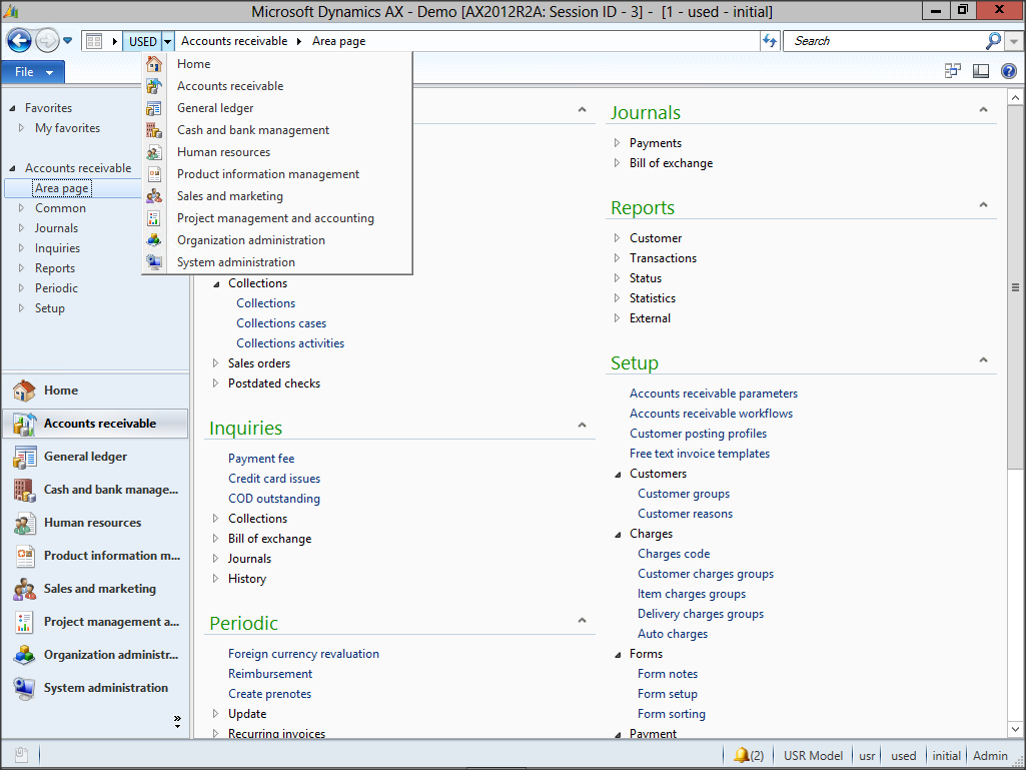1026x770 pixels.
Task: Click the help question mark icon
Action: tap(1008, 71)
